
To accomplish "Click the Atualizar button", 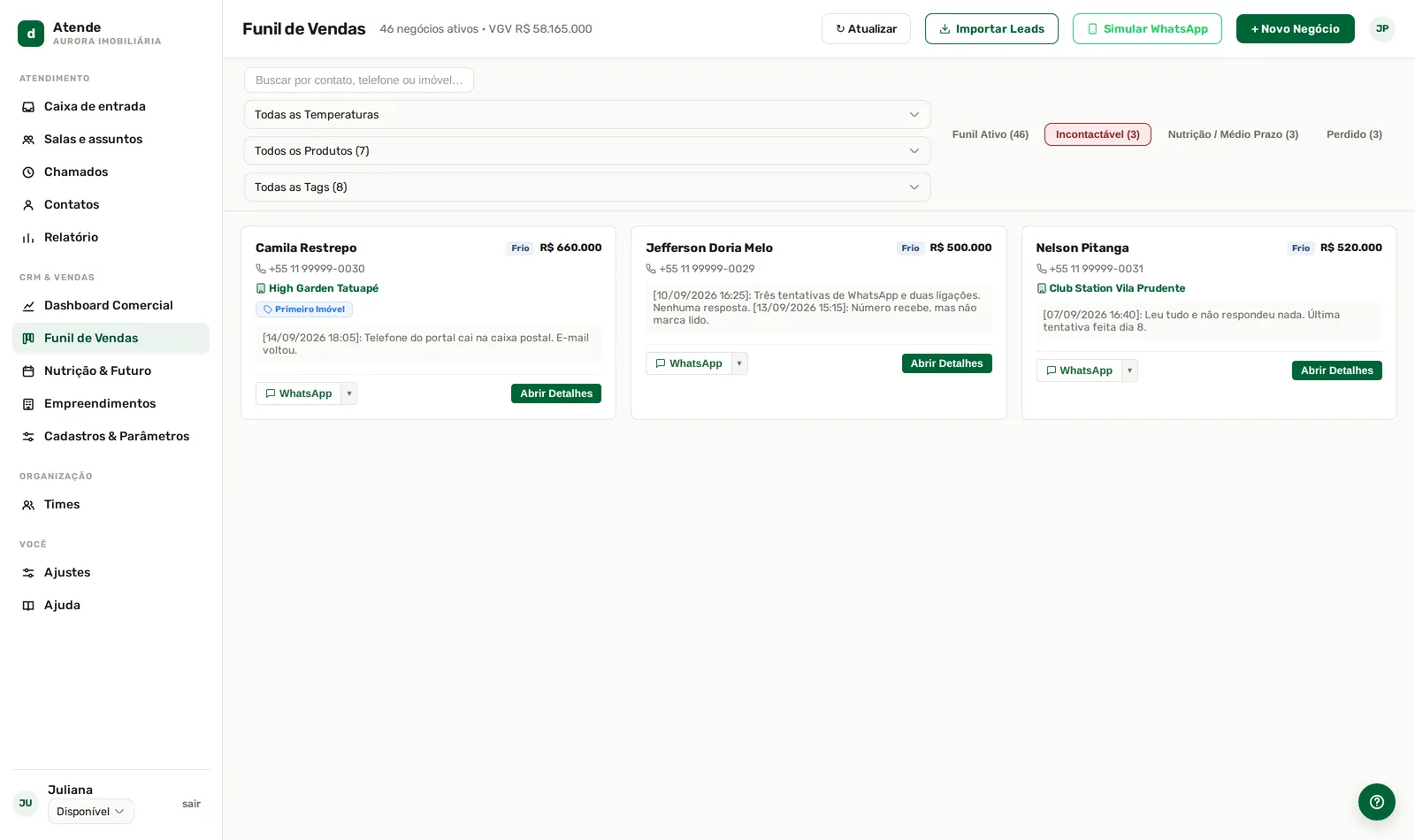I will tap(866, 29).
